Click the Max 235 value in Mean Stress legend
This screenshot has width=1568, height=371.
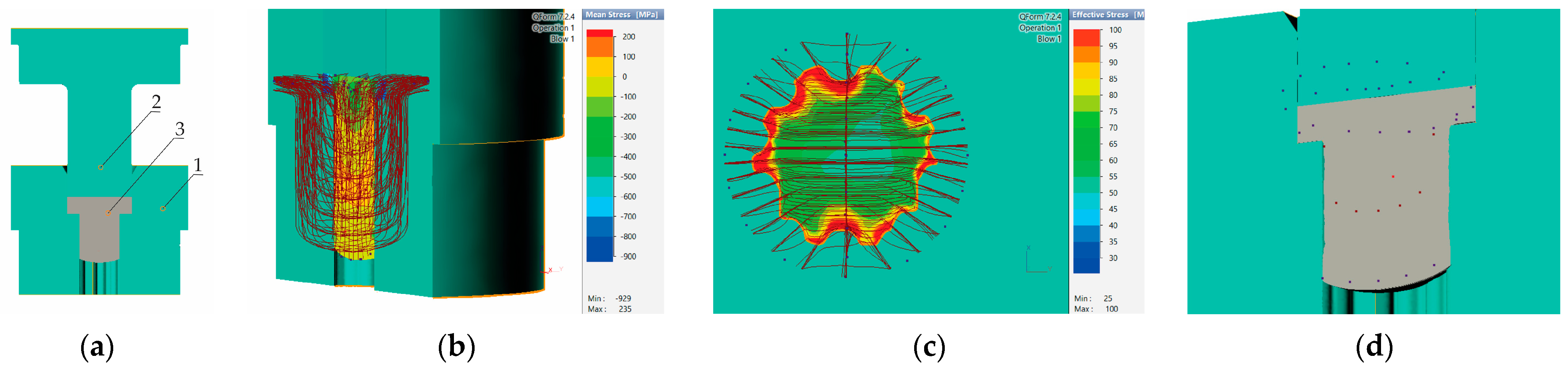(625, 309)
